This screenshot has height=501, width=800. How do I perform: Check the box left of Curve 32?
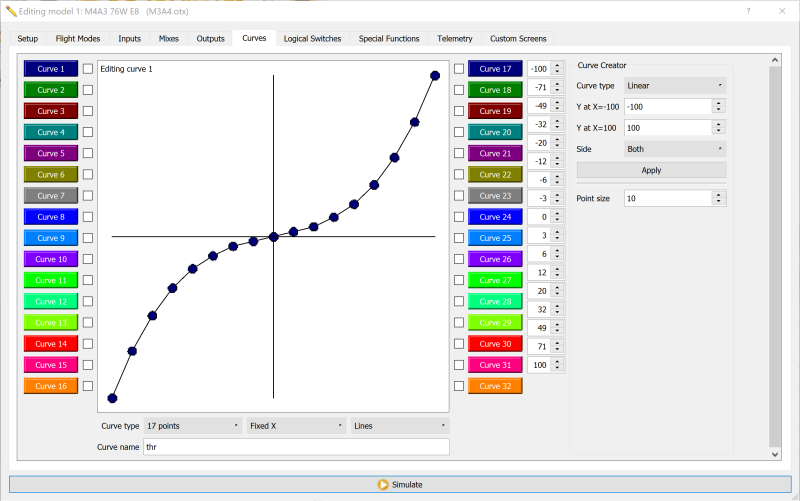coord(459,386)
